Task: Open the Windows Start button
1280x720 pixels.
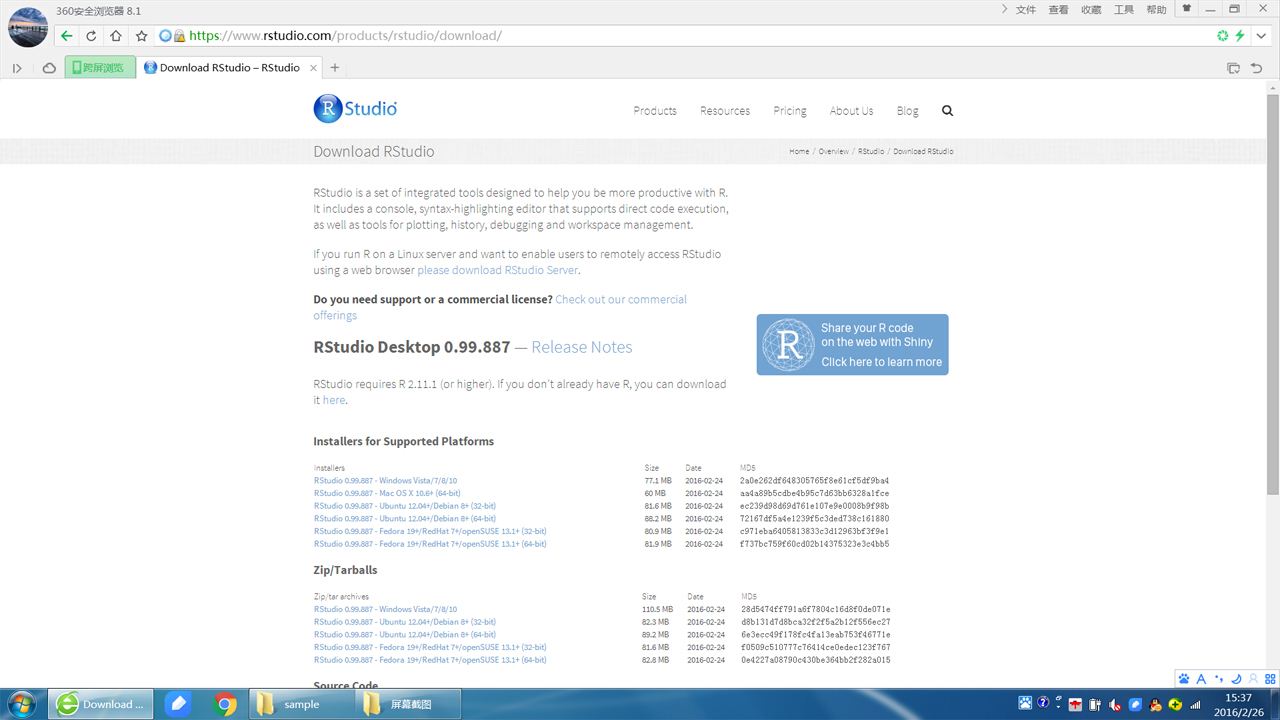Action: coord(21,704)
